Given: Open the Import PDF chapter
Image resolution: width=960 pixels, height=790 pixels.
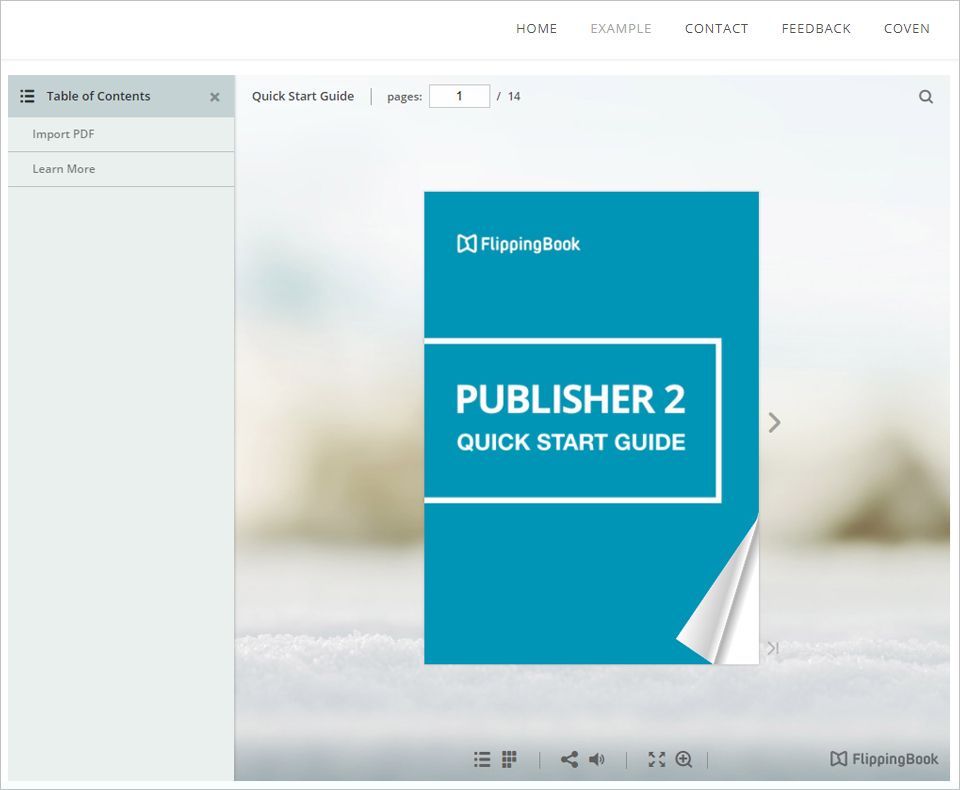Looking at the screenshot, I should [121, 134].
